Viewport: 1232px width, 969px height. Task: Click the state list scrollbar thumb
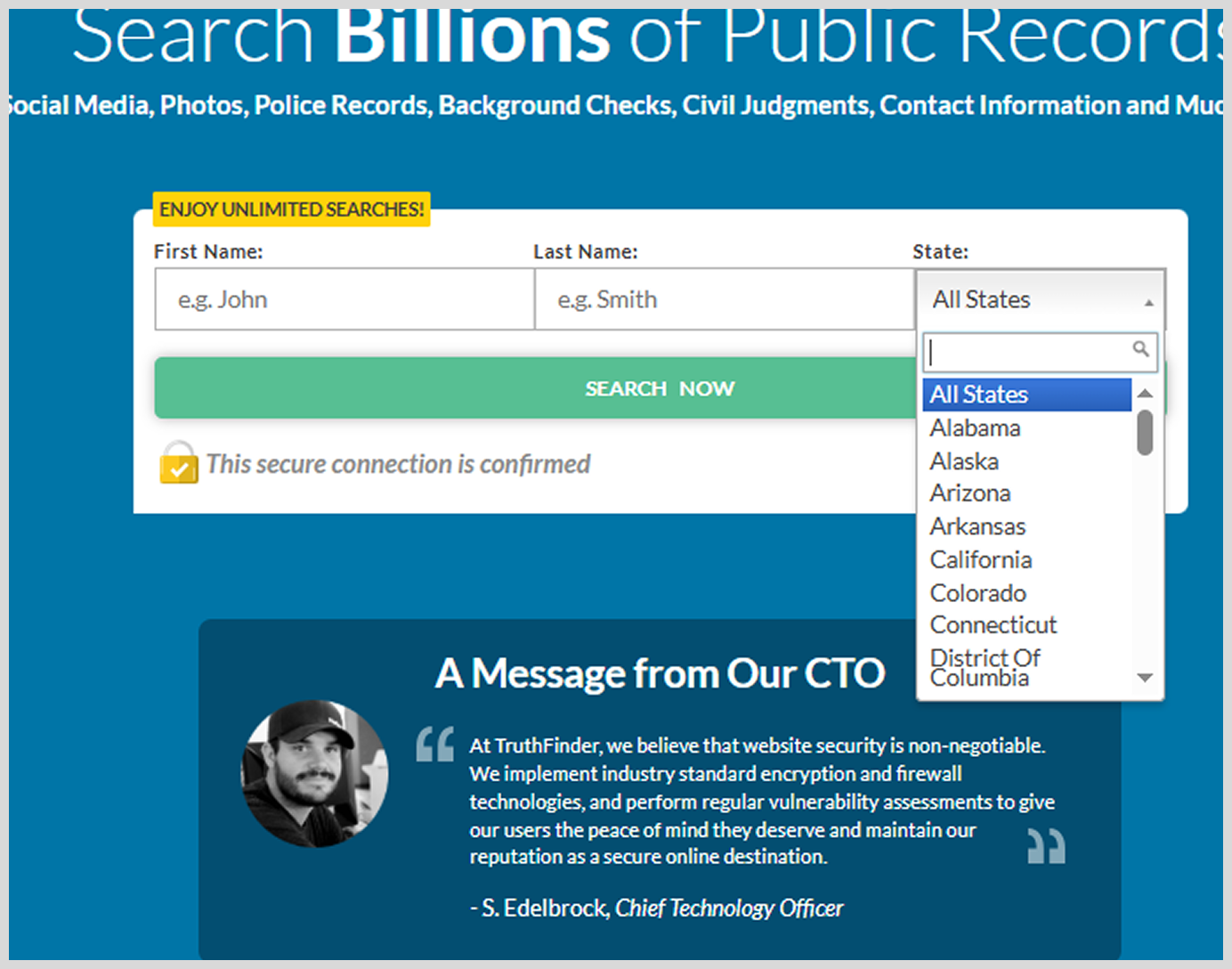point(1145,432)
